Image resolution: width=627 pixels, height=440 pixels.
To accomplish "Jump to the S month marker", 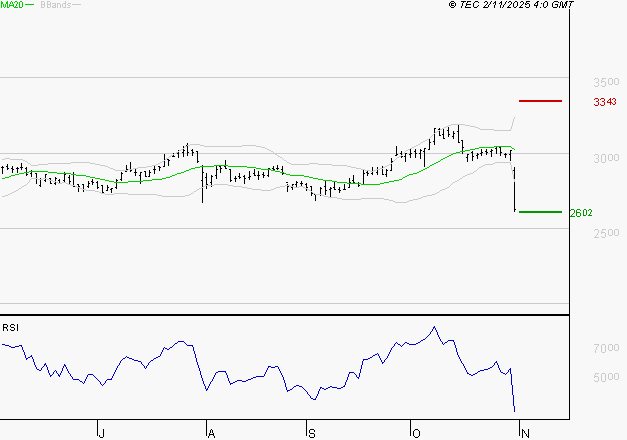I will click(311, 433).
